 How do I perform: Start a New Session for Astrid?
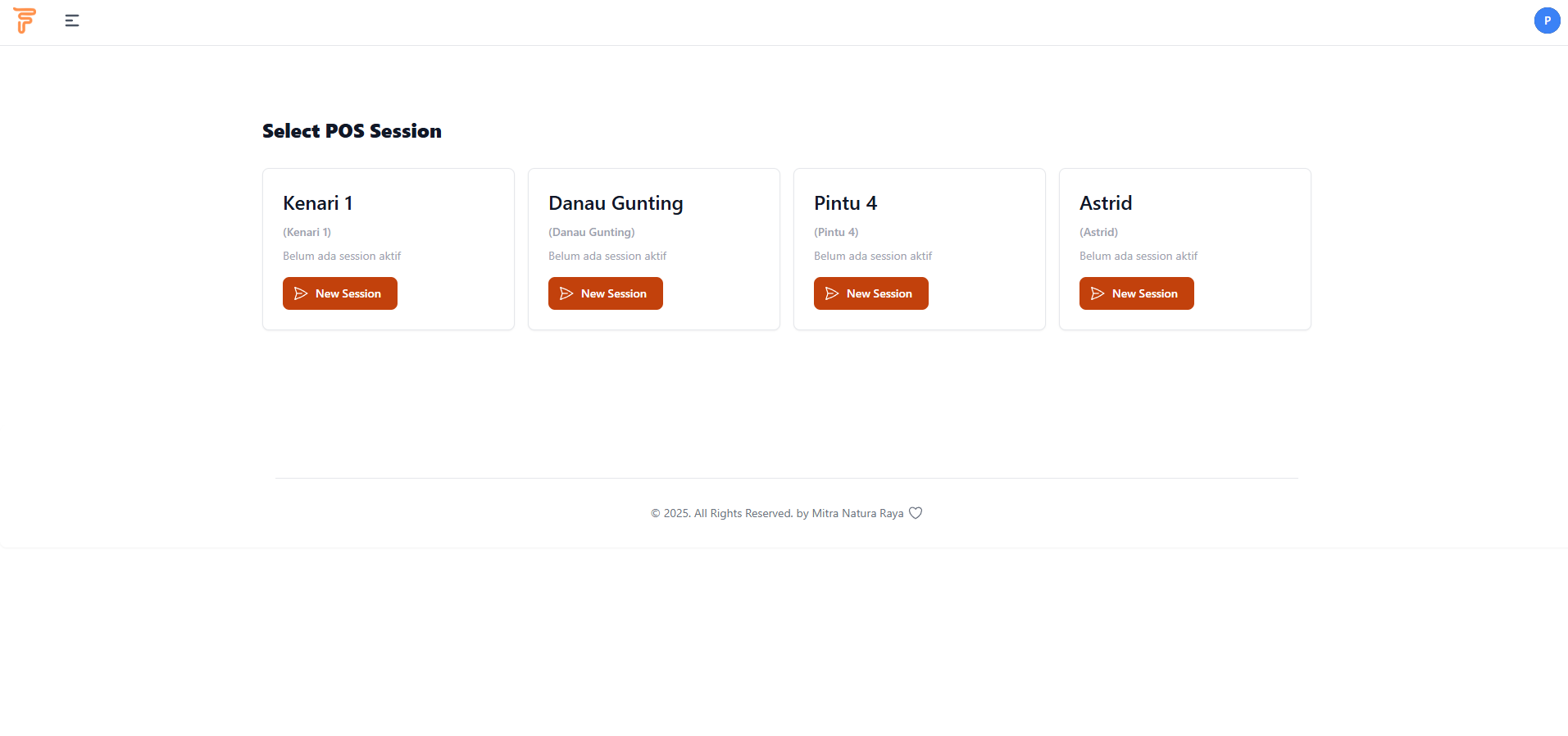click(x=1136, y=293)
